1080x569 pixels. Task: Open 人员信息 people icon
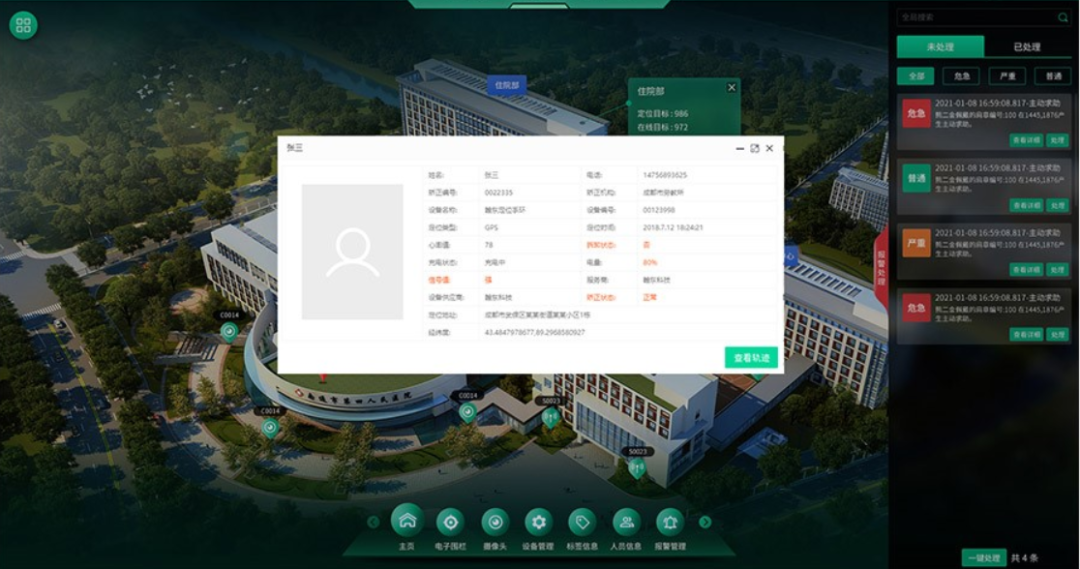point(626,523)
